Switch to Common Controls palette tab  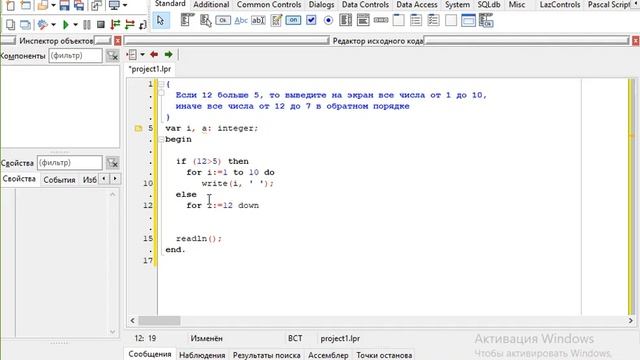[x=269, y=5]
